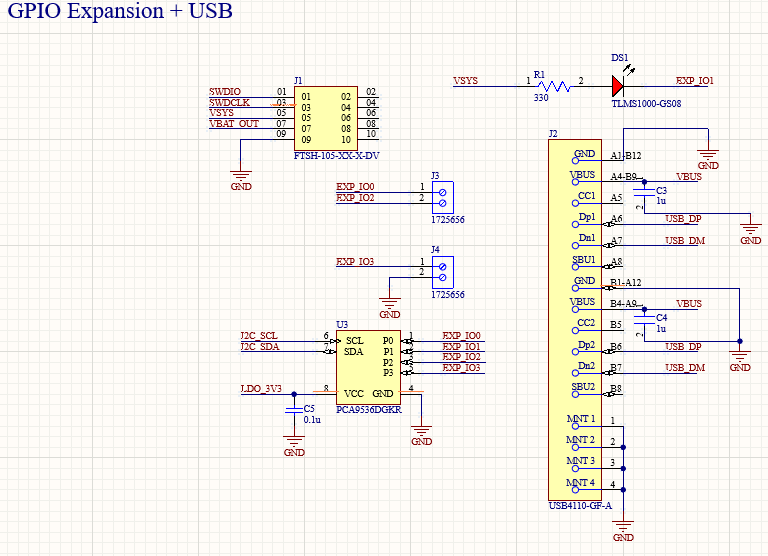
Task: Select the J2 USB4110-GF-A connector body
Action: click(x=575, y=320)
